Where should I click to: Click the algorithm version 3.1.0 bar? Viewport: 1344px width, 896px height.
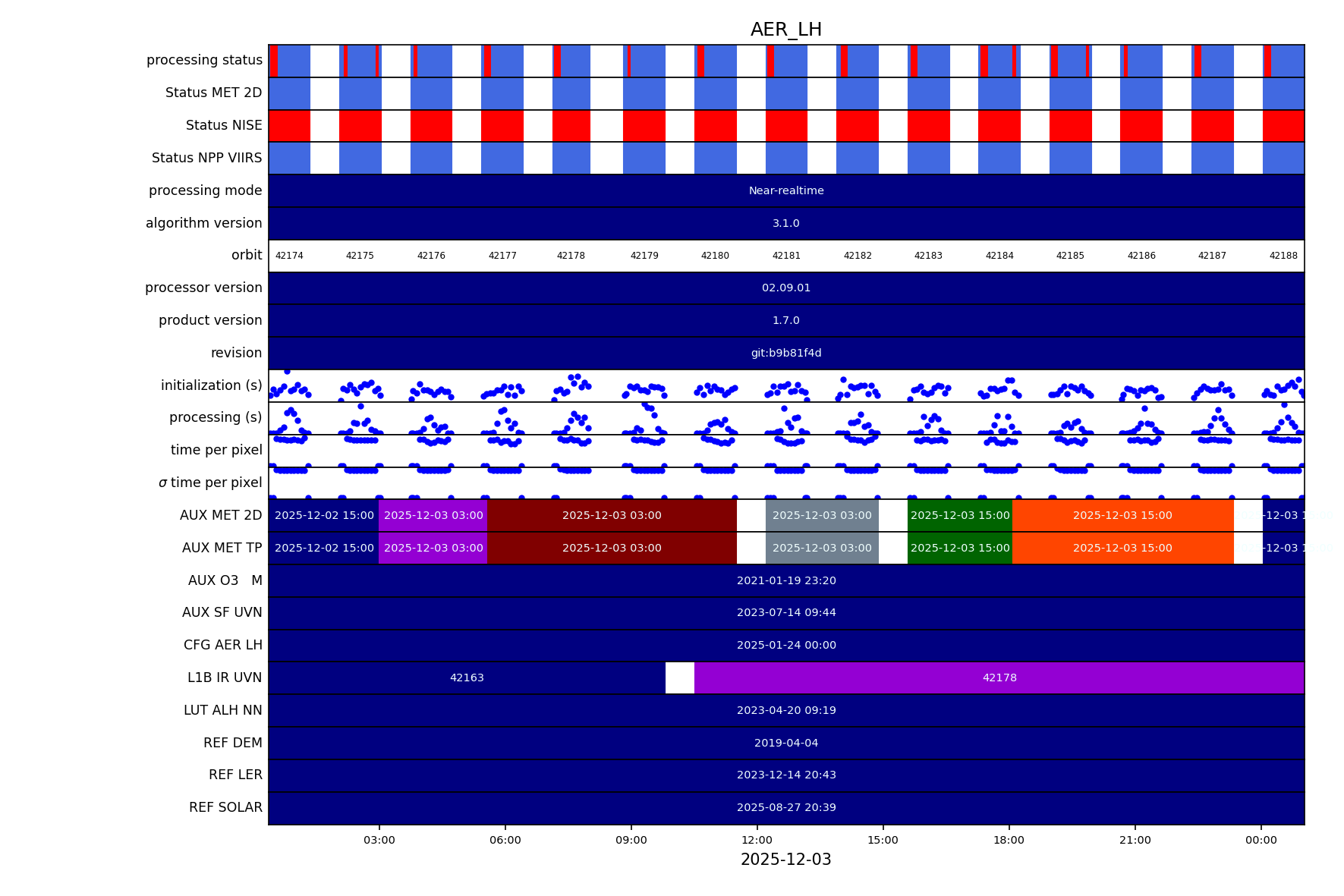[786, 223]
